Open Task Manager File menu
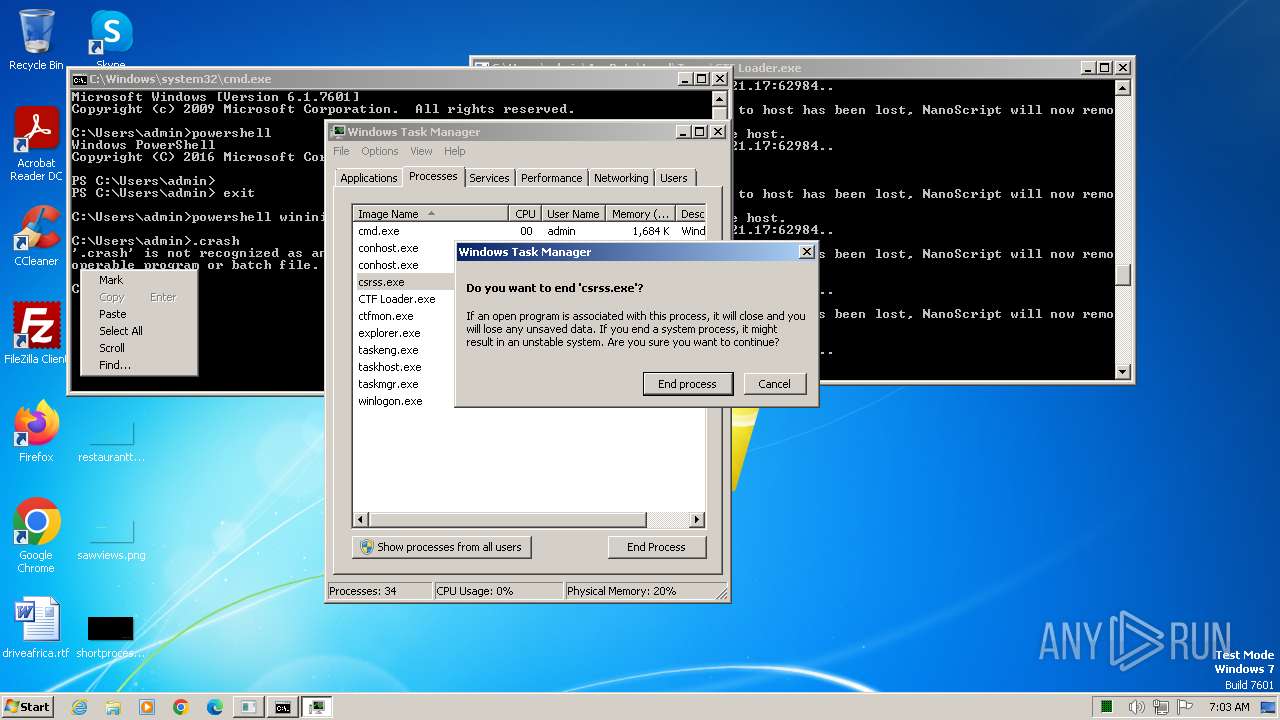The width and height of the screenshot is (1280, 720). click(x=341, y=151)
